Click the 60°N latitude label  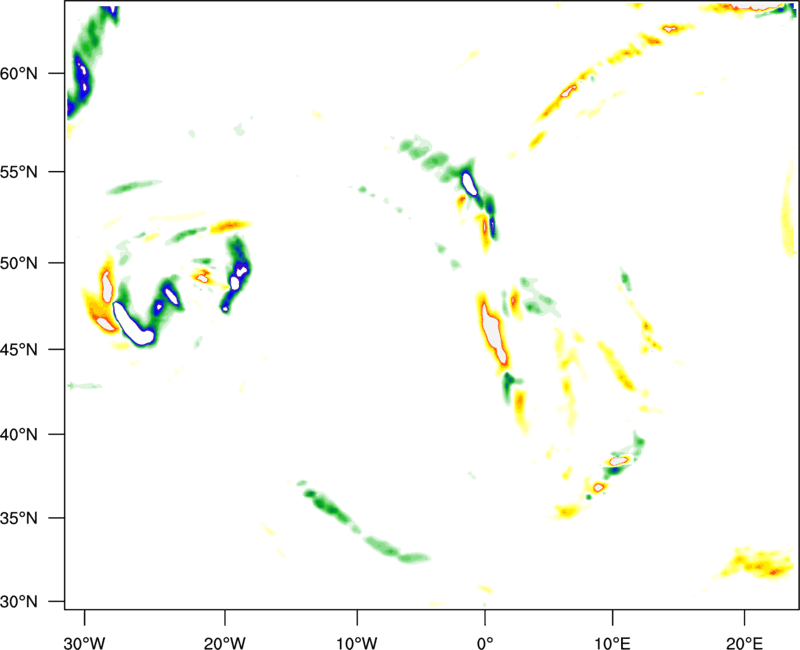(x=19, y=74)
